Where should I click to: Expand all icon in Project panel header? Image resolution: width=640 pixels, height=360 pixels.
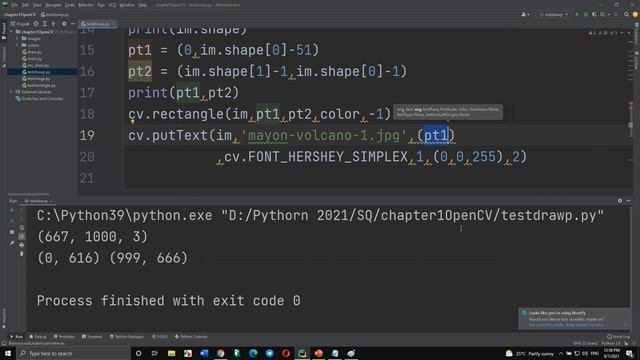coord(44,24)
